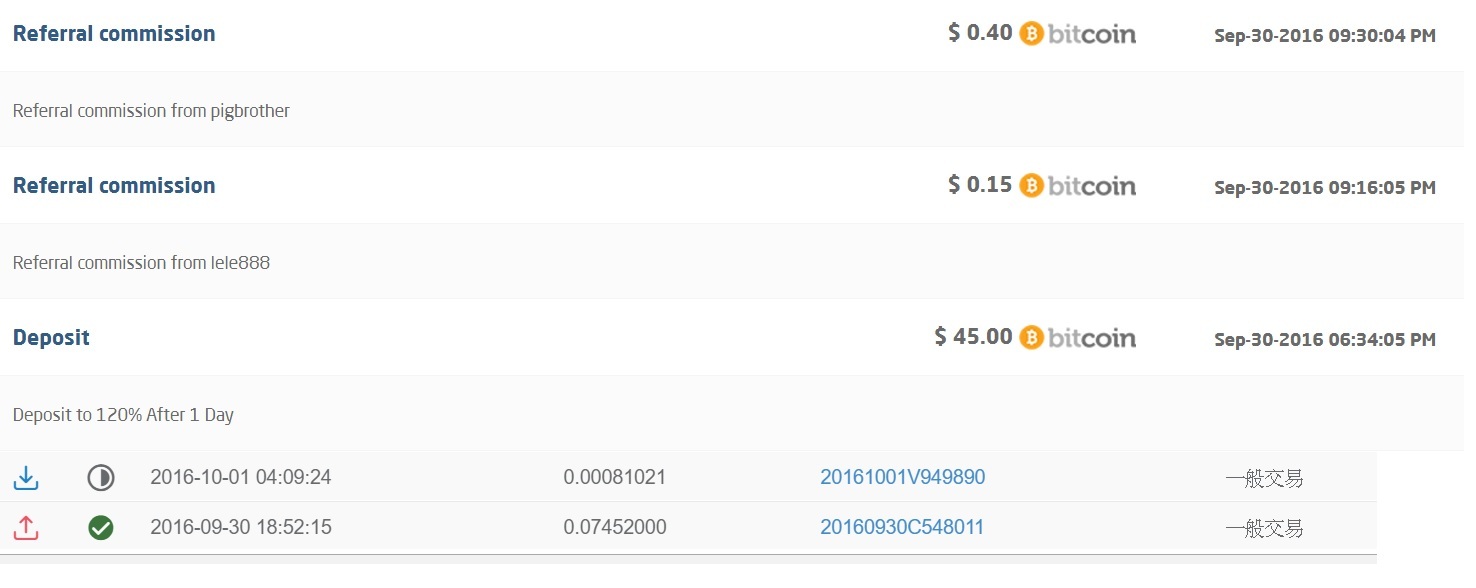
Task: Click the amount 0.00081021
Action: (x=615, y=478)
